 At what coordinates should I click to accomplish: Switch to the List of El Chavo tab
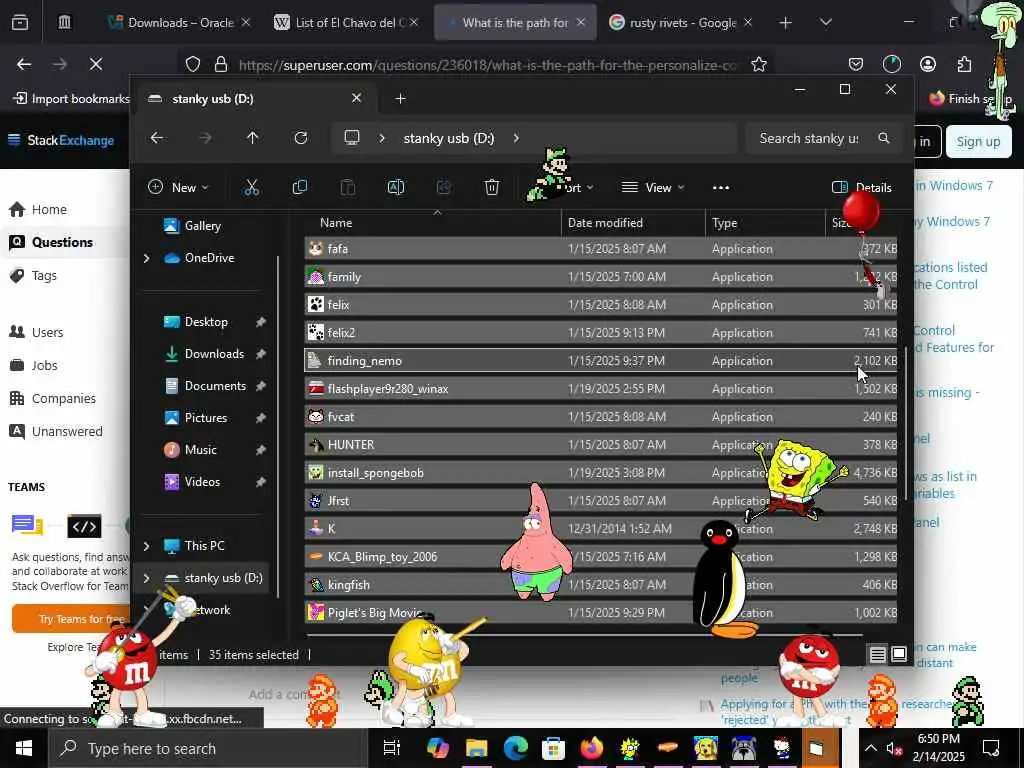click(346, 22)
